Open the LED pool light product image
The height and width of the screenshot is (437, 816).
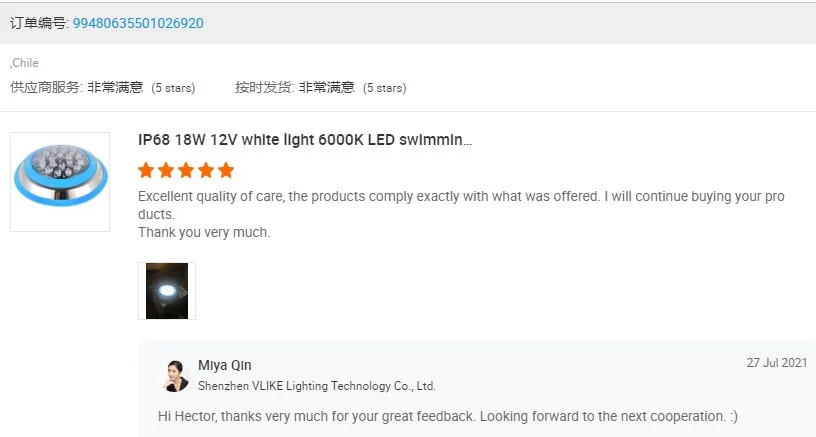pos(59,182)
